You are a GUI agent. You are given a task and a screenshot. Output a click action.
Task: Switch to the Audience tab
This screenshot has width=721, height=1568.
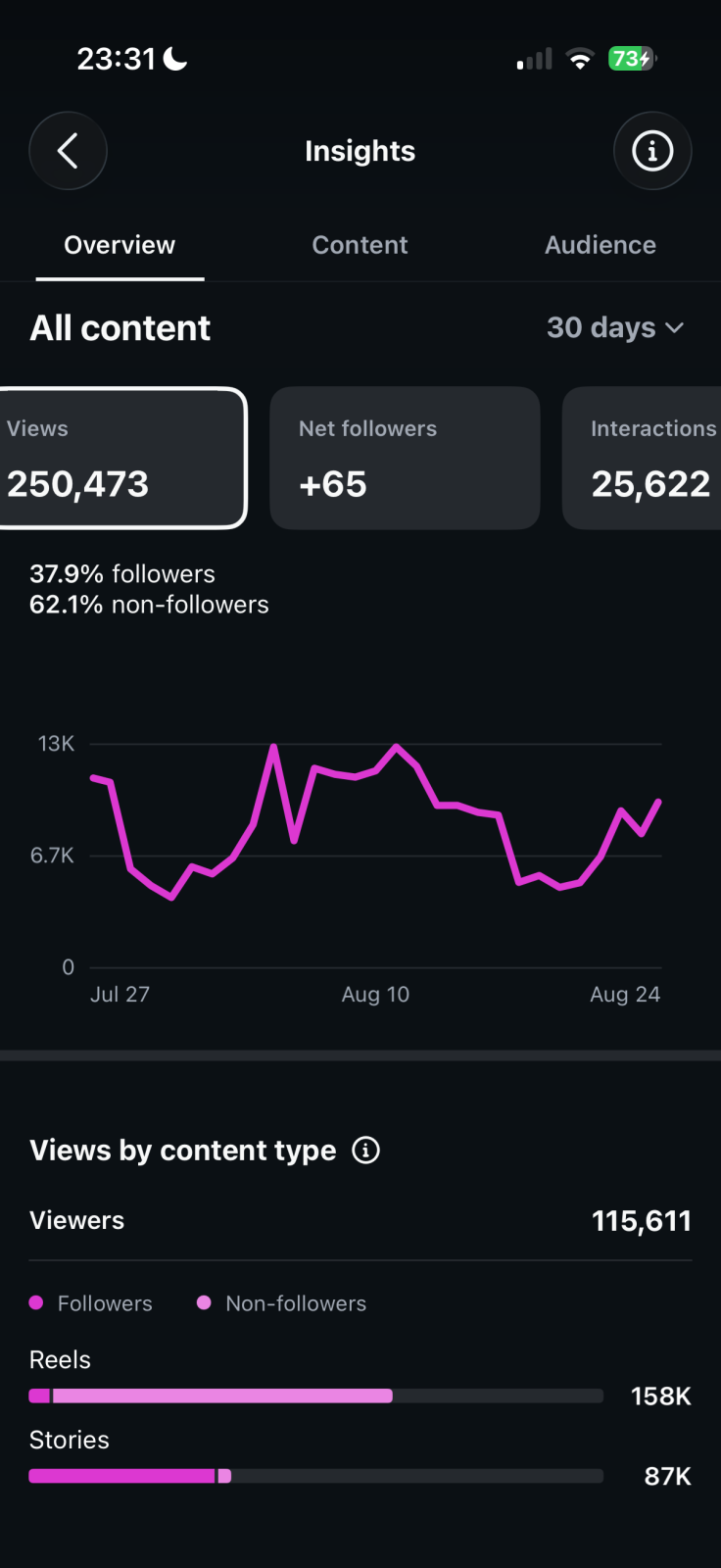(x=601, y=245)
